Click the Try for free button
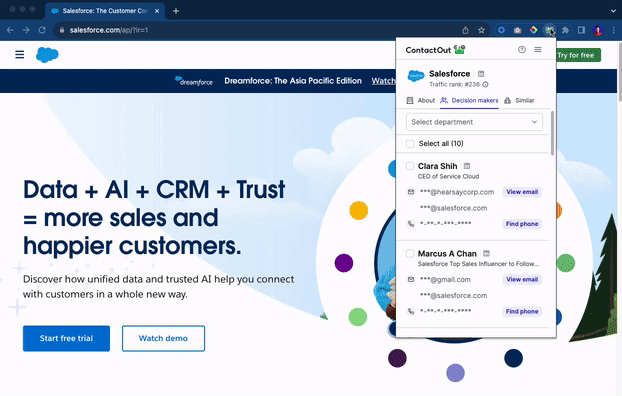 click(578, 55)
